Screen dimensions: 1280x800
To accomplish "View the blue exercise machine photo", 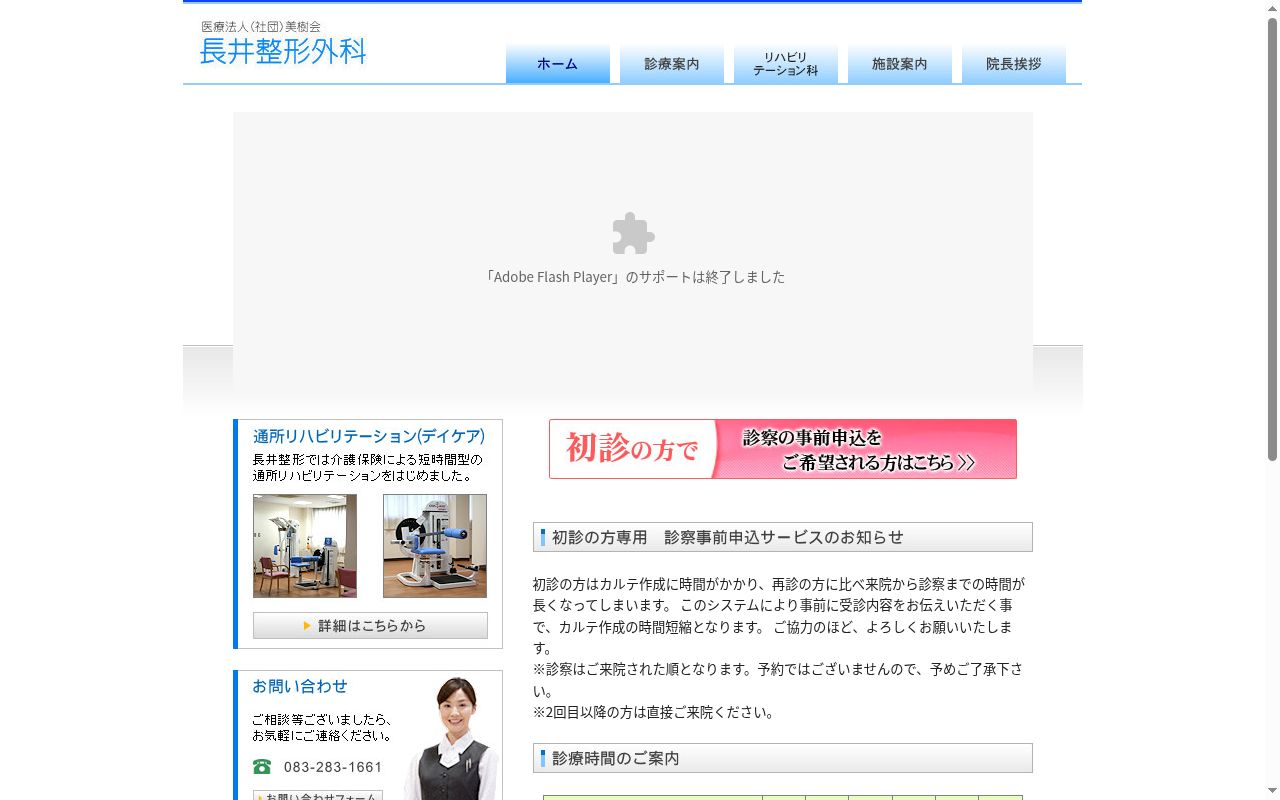I will 435,546.
